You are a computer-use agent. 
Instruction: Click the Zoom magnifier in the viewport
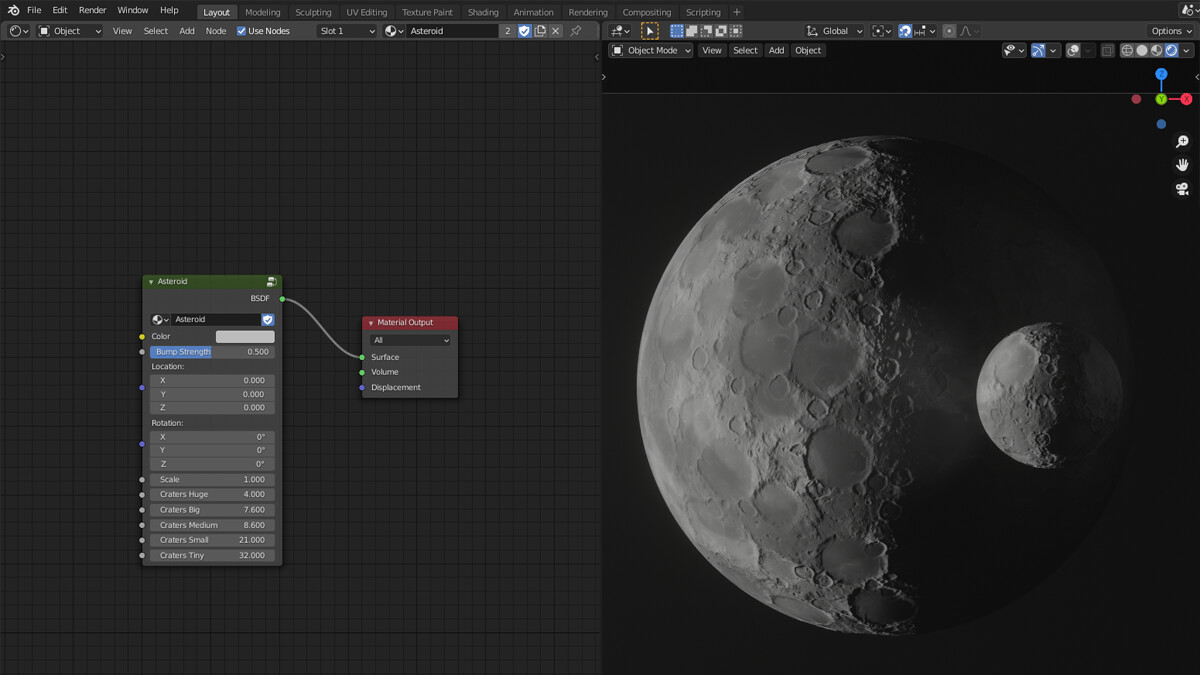[x=1182, y=140]
